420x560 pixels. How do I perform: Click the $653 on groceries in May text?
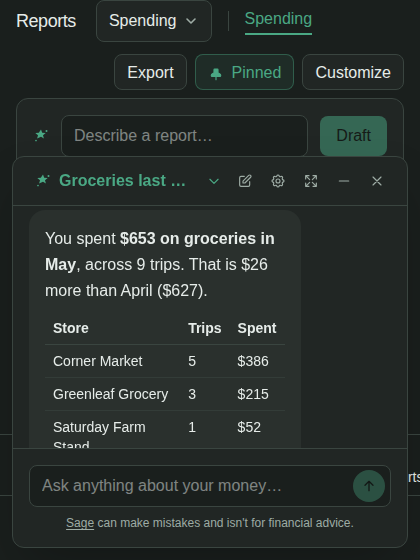click(160, 251)
